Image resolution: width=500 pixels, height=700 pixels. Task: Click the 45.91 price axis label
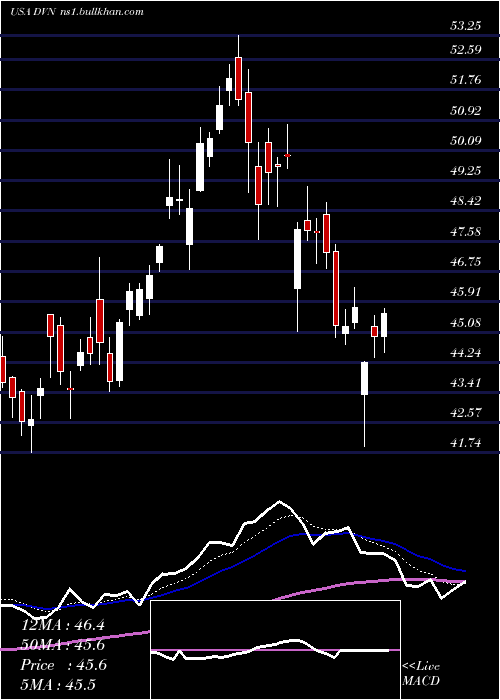coord(466,292)
